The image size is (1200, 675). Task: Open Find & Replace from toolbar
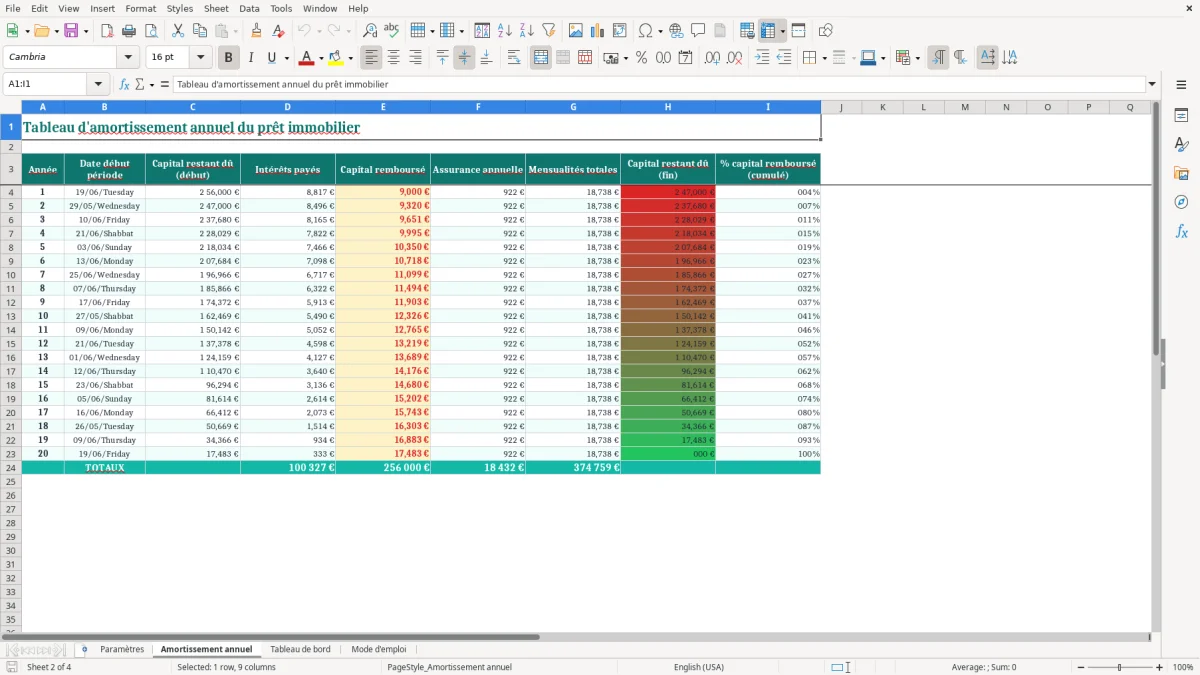(370, 31)
